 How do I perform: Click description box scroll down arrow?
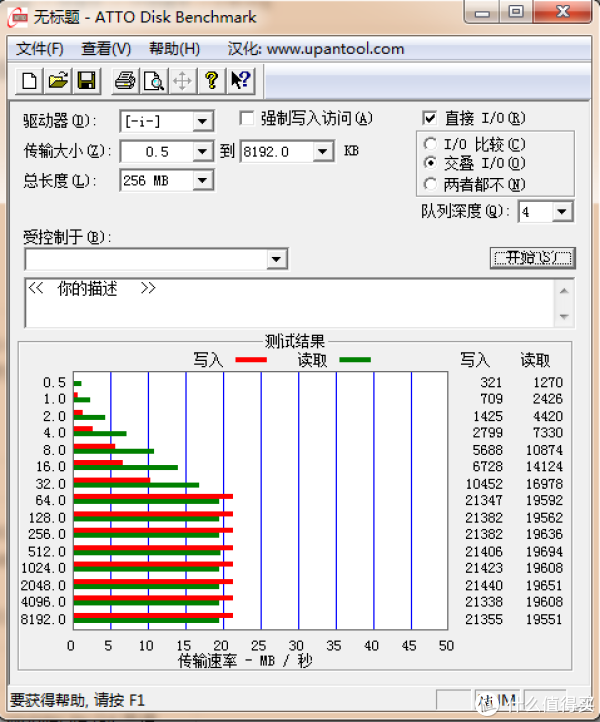564,316
